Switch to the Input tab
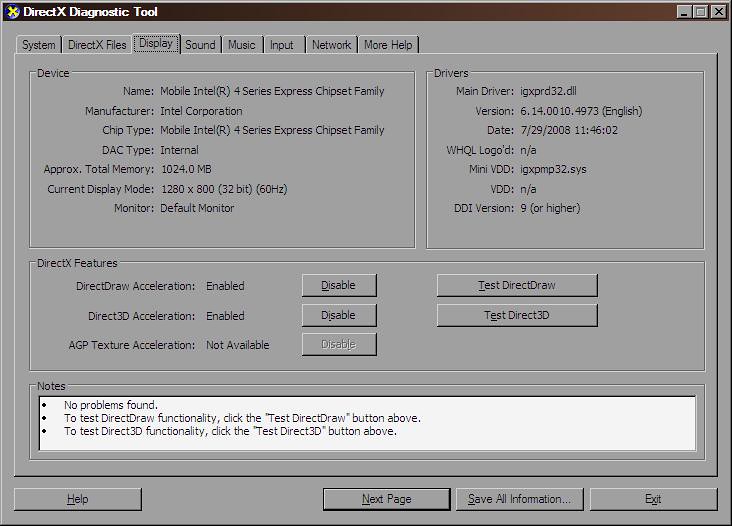The image size is (732, 526). point(282,45)
